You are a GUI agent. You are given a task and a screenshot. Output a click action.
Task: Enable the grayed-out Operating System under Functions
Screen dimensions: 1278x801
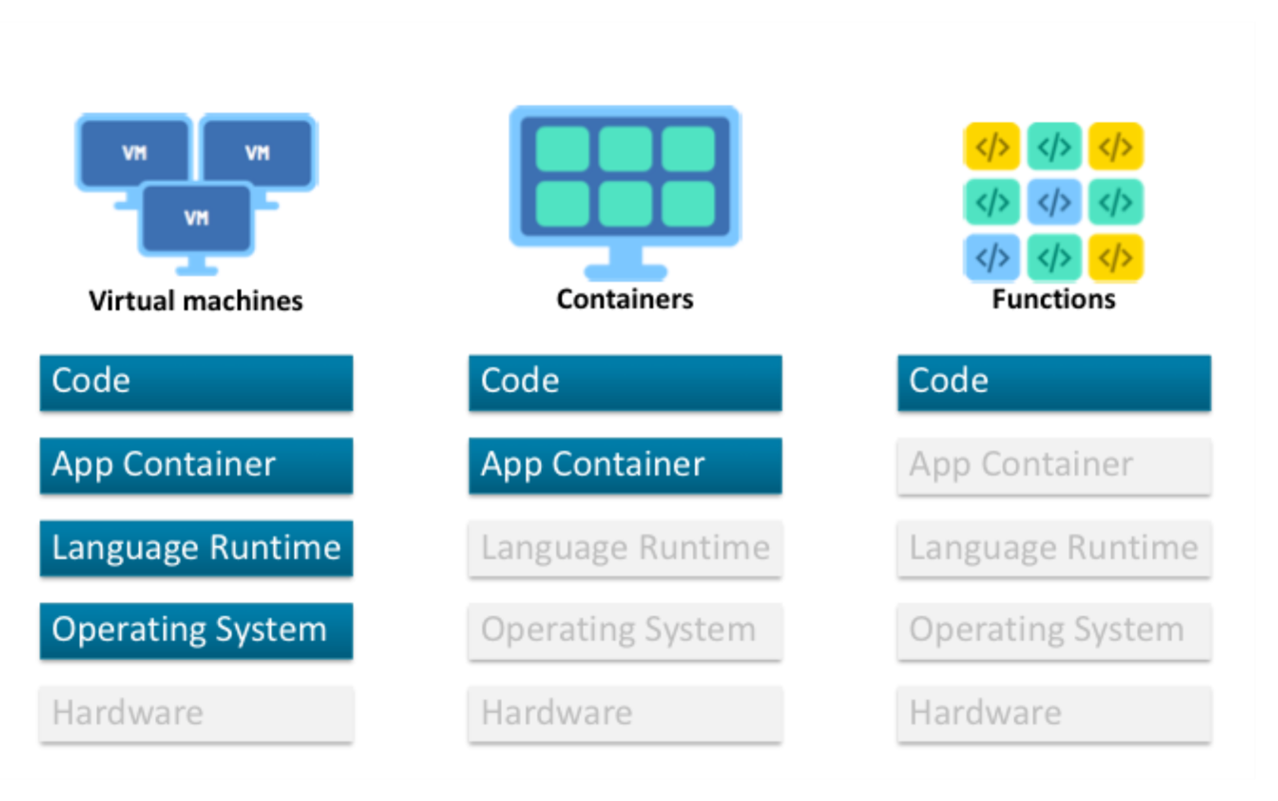point(1053,631)
